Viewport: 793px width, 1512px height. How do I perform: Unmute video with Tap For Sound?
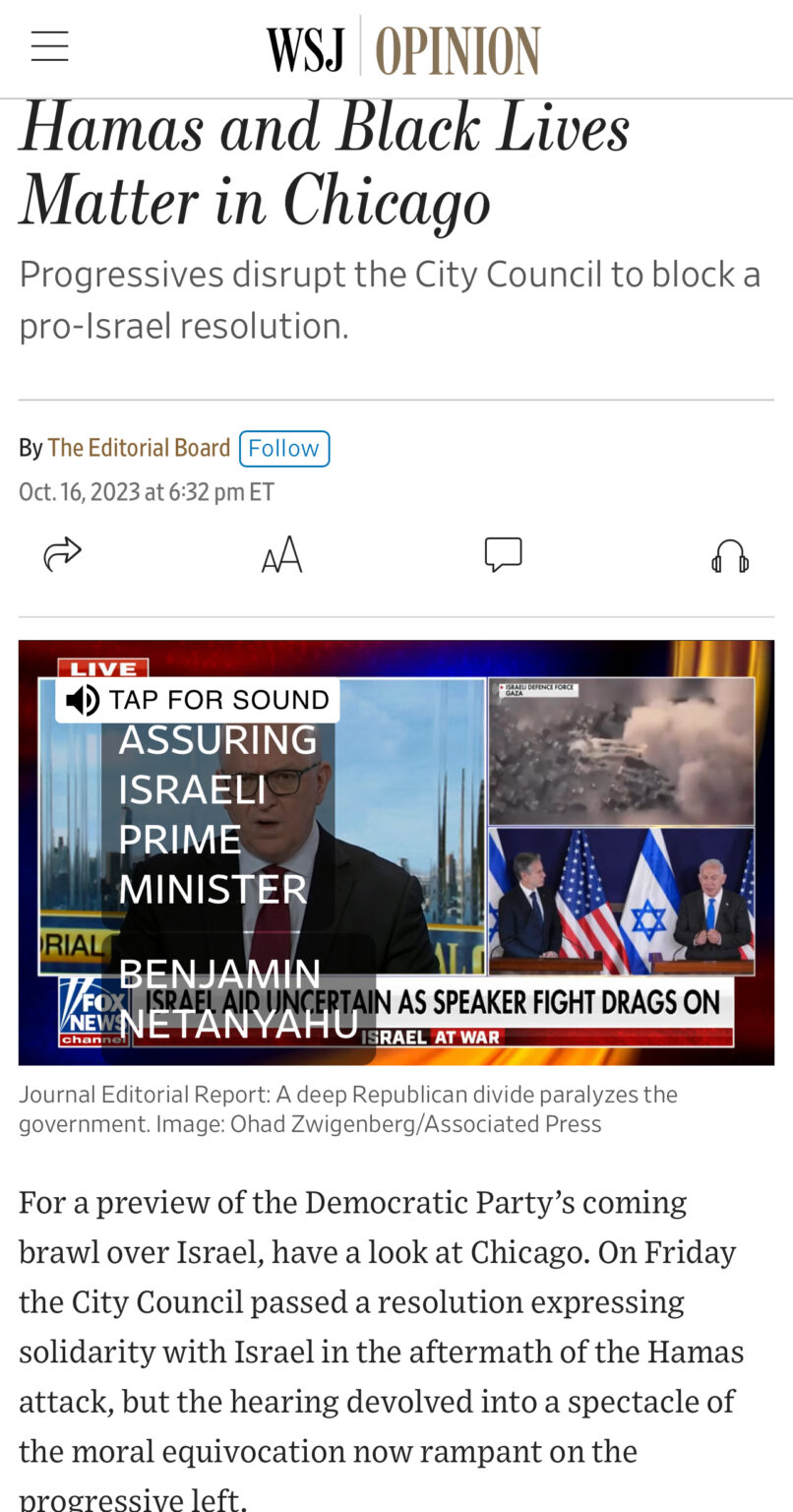[x=198, y=700]
